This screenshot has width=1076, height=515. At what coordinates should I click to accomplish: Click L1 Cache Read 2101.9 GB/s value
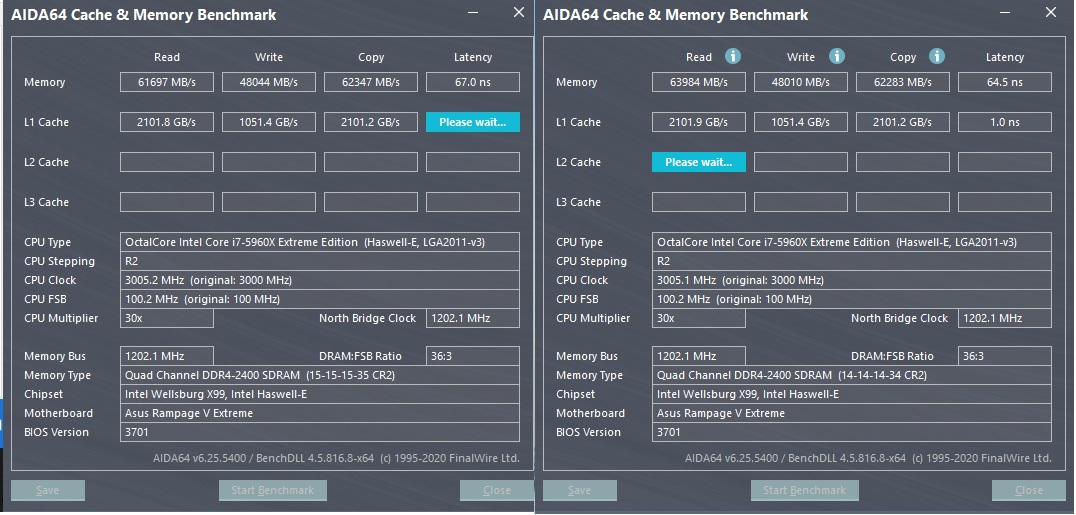pyautogui.click(x=699, y=122)
